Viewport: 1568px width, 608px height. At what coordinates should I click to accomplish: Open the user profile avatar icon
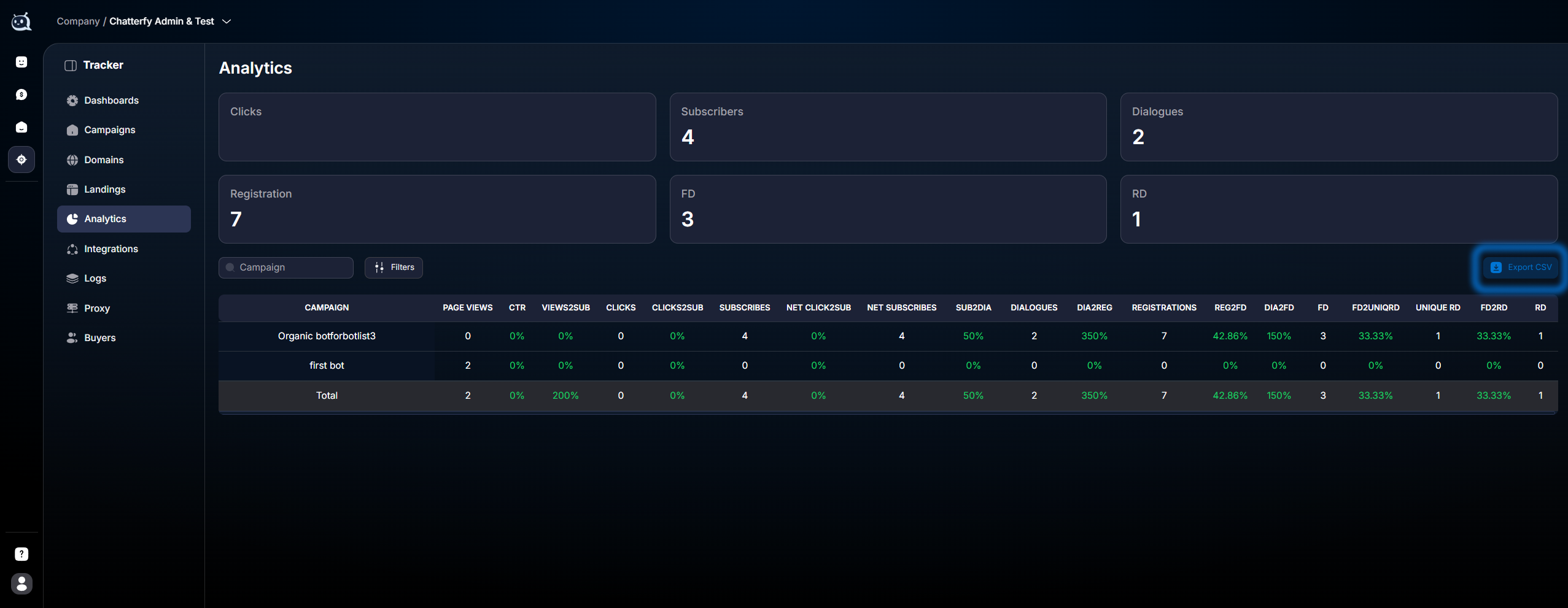(21, 583)
